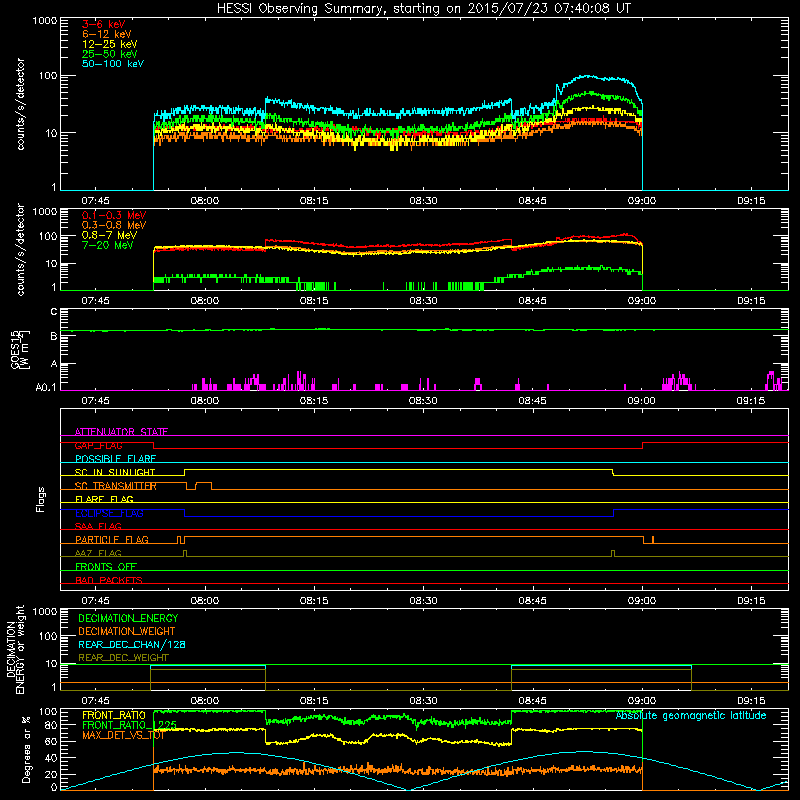800x800 pixels.
Task: Click the 80 tick on Degrees axis
Action: click(x=52, y=725)
